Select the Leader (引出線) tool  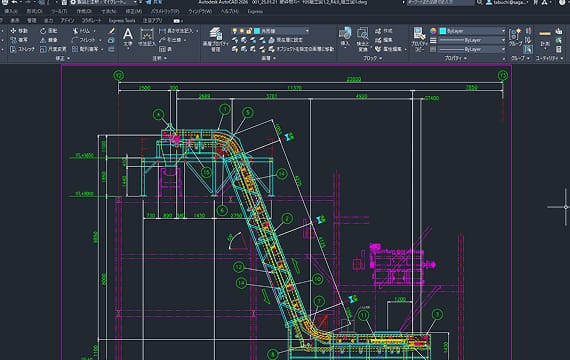tap(170, 40)
